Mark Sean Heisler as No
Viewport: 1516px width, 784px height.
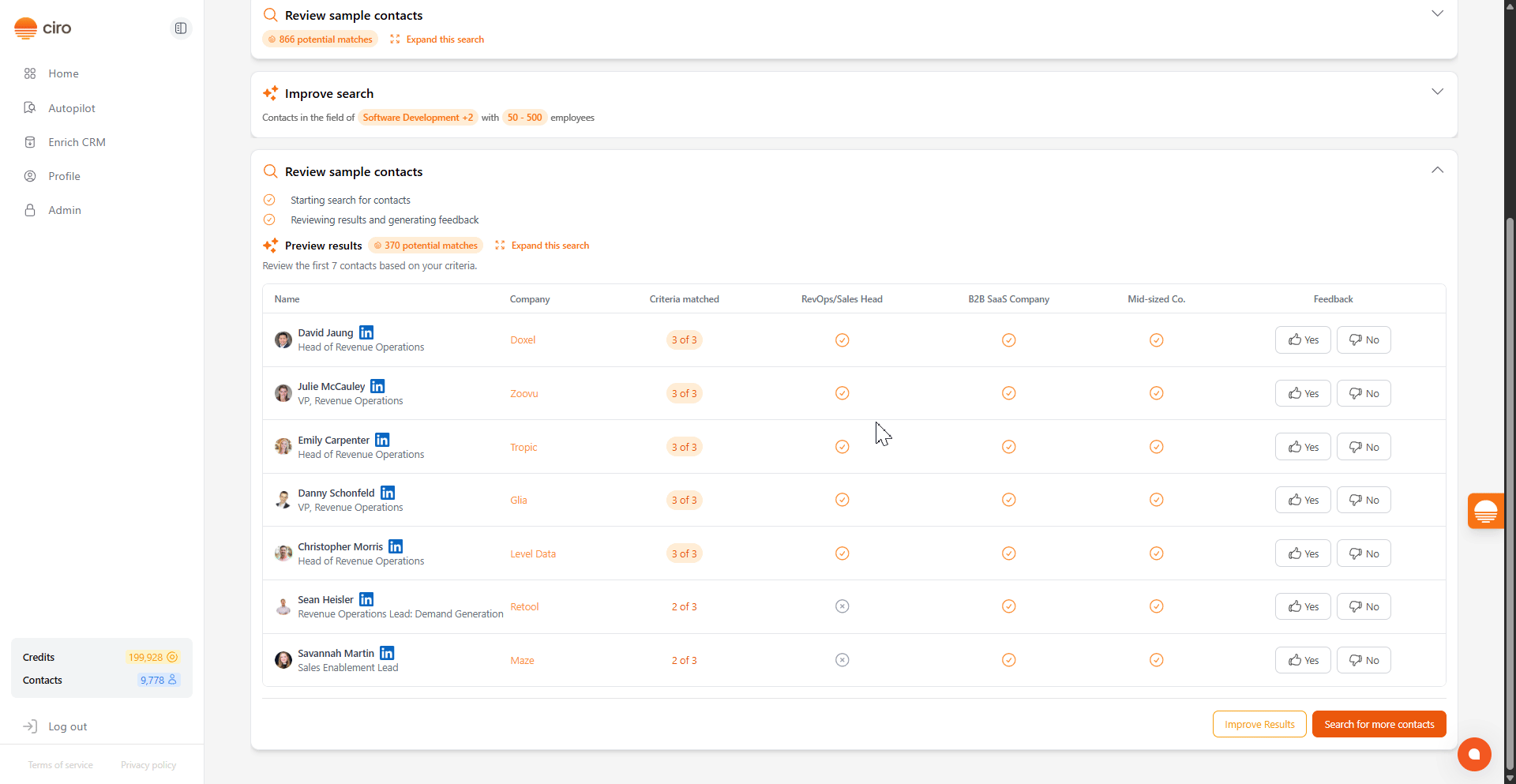point(1364,606)
